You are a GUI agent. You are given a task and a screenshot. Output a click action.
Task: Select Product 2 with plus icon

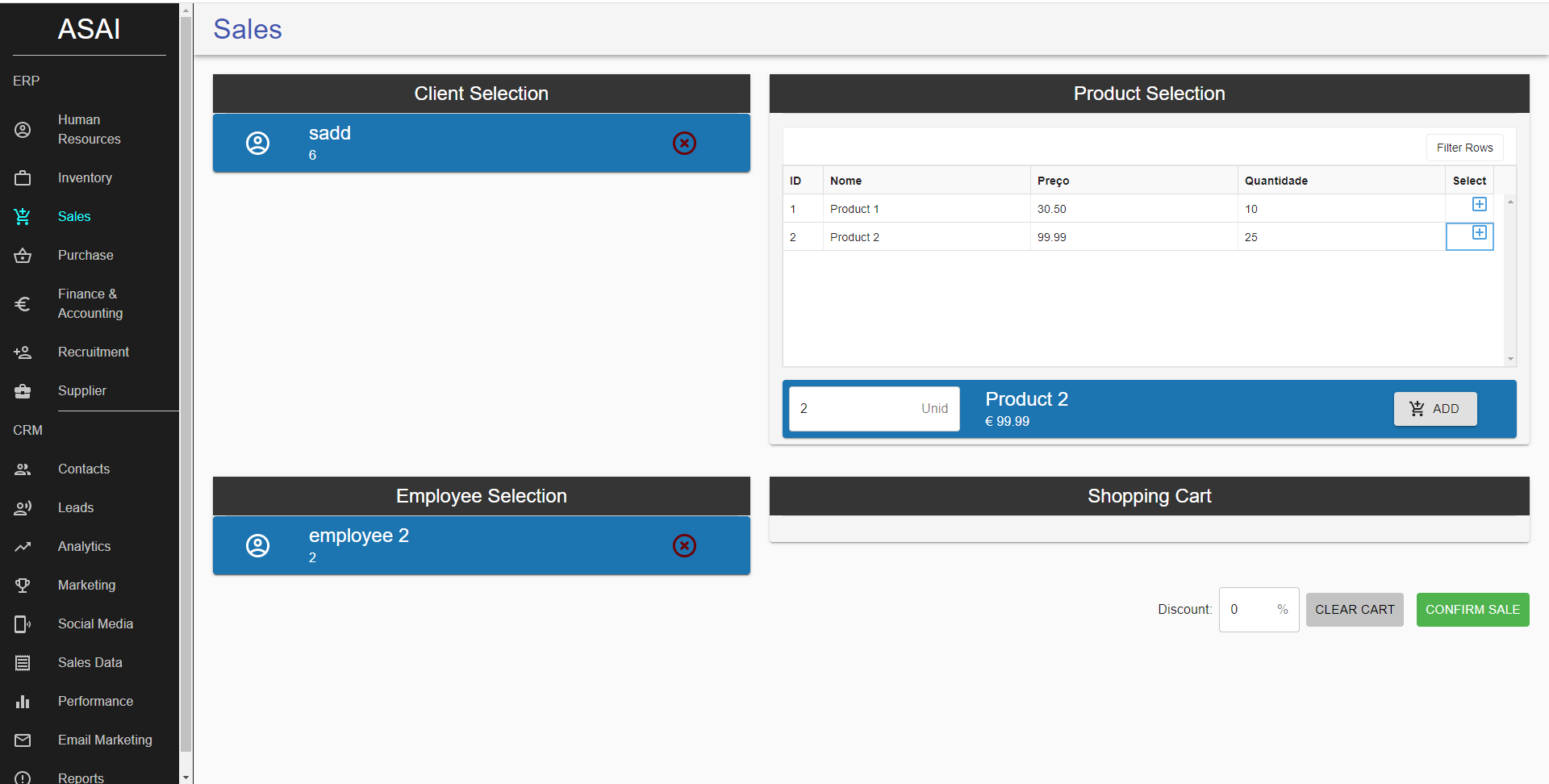pos(1479,233)
